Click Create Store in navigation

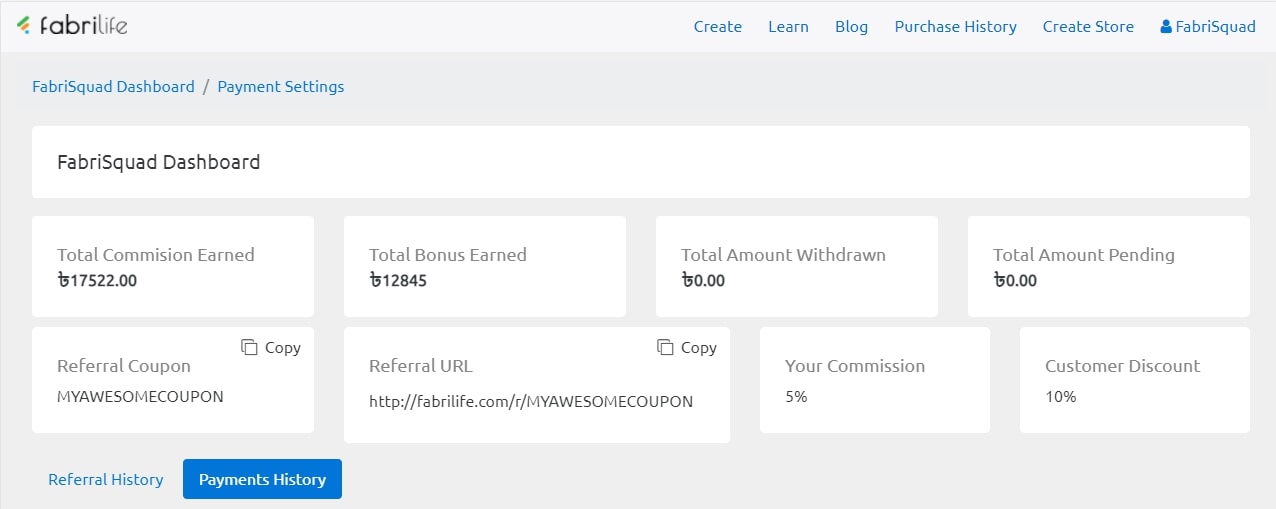[x=1088, y=27]
